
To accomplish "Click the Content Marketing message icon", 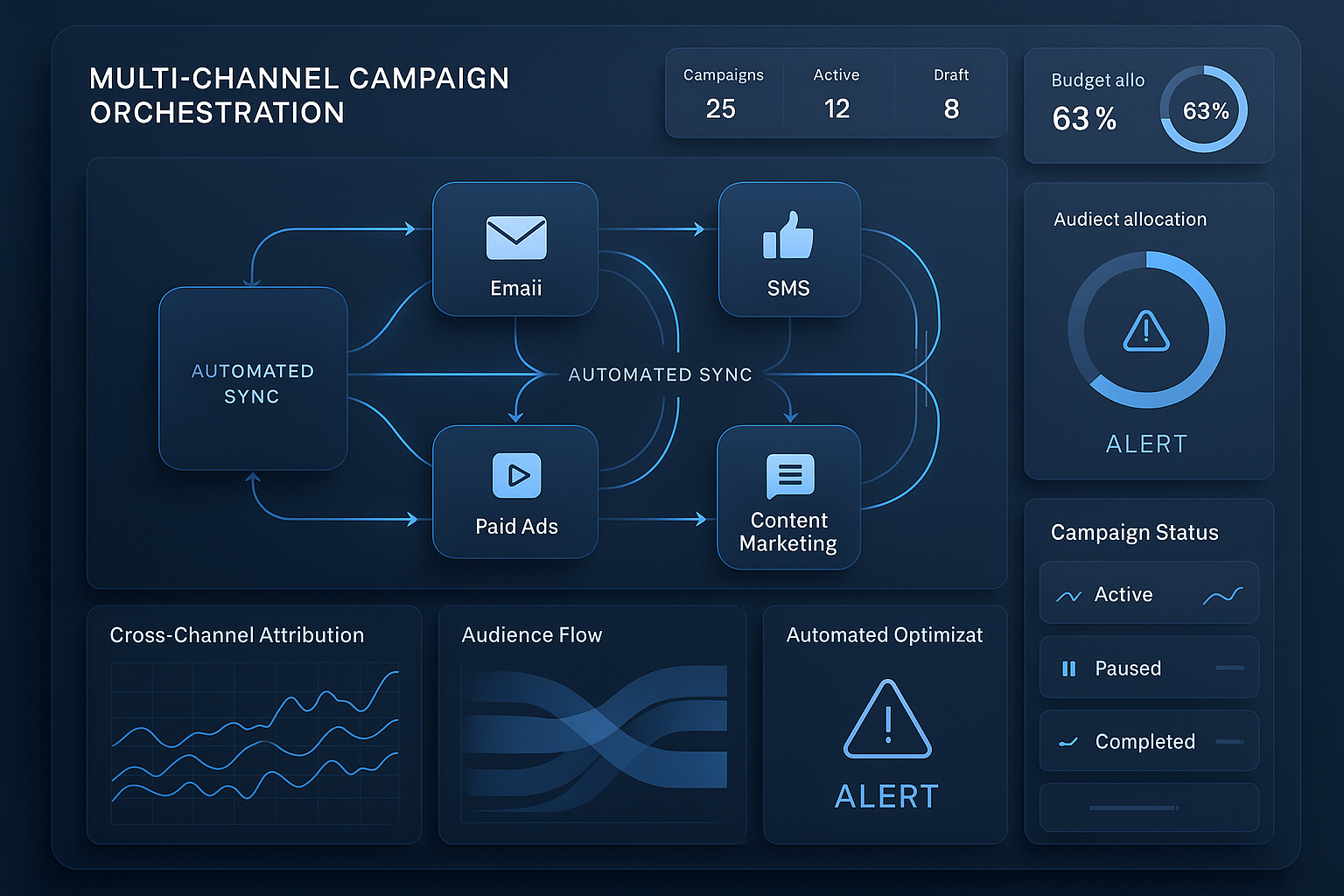I will [790, 475].
